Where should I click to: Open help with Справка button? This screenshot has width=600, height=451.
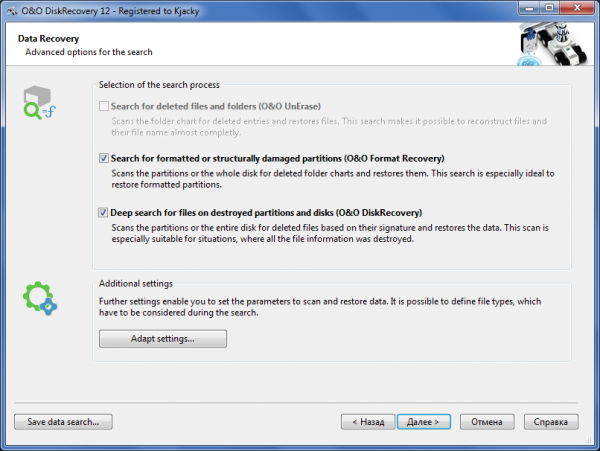[x=551, y=422]
